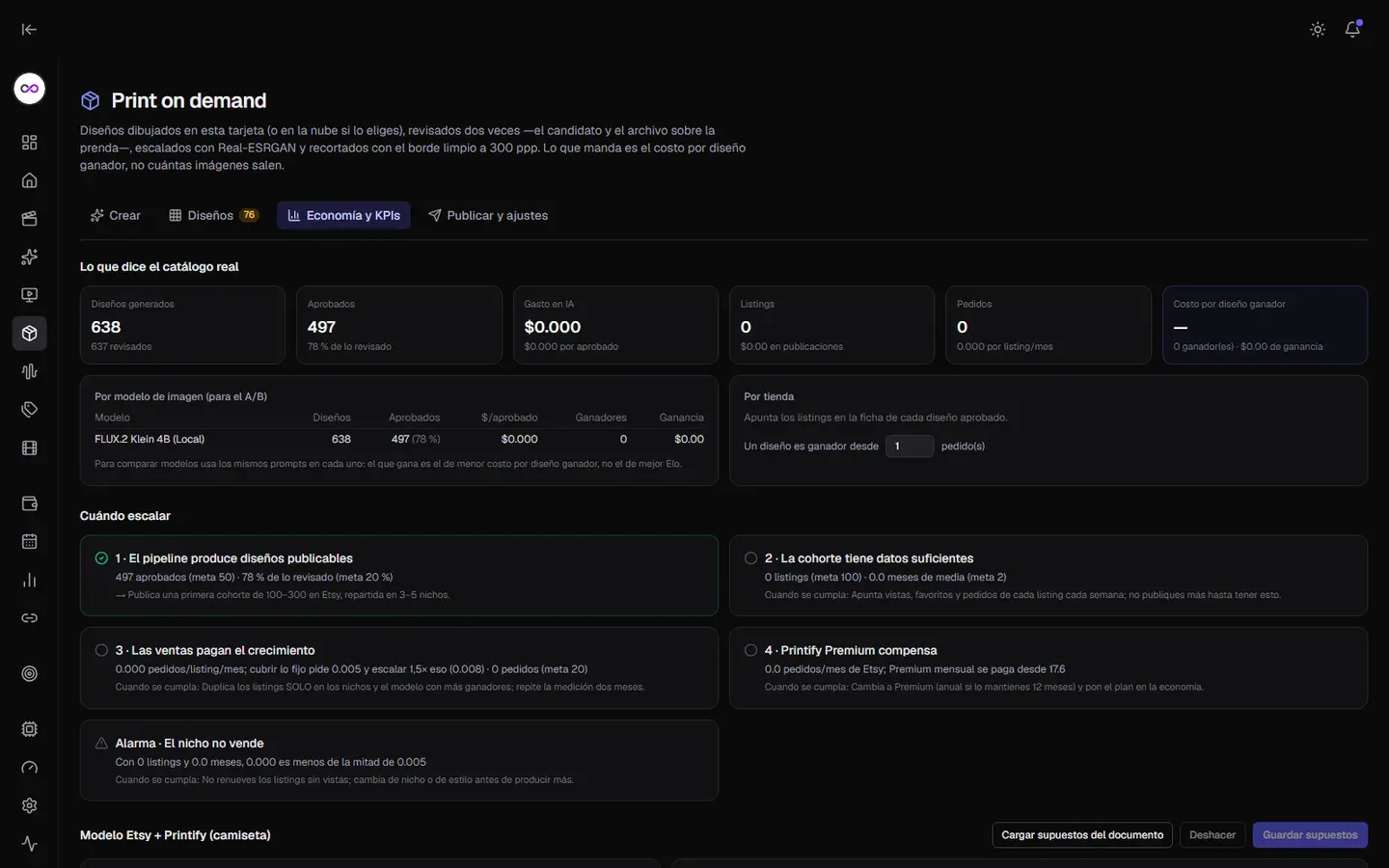Open the settings gear icon in sidebar
The height and width of the screenshot is (868, 1389).
coord(30,805)
